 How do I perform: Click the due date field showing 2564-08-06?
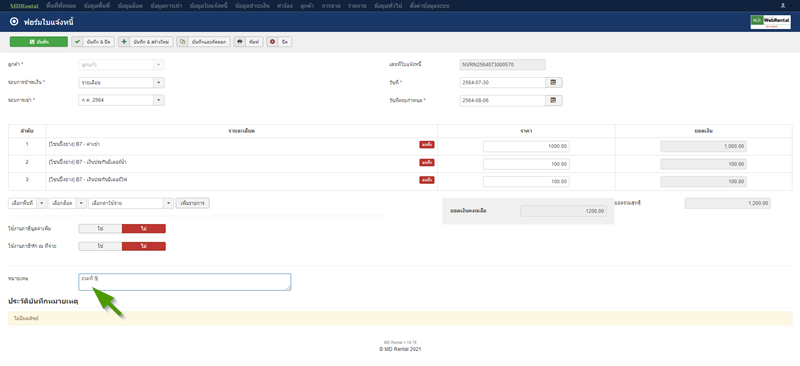click(503, 101)
